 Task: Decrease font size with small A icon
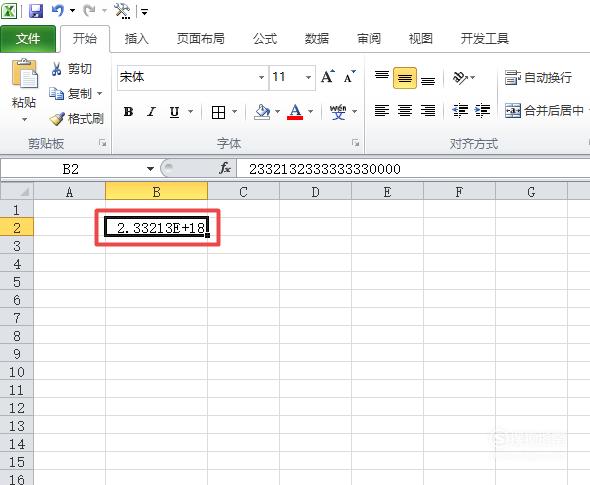click(350, 77)
